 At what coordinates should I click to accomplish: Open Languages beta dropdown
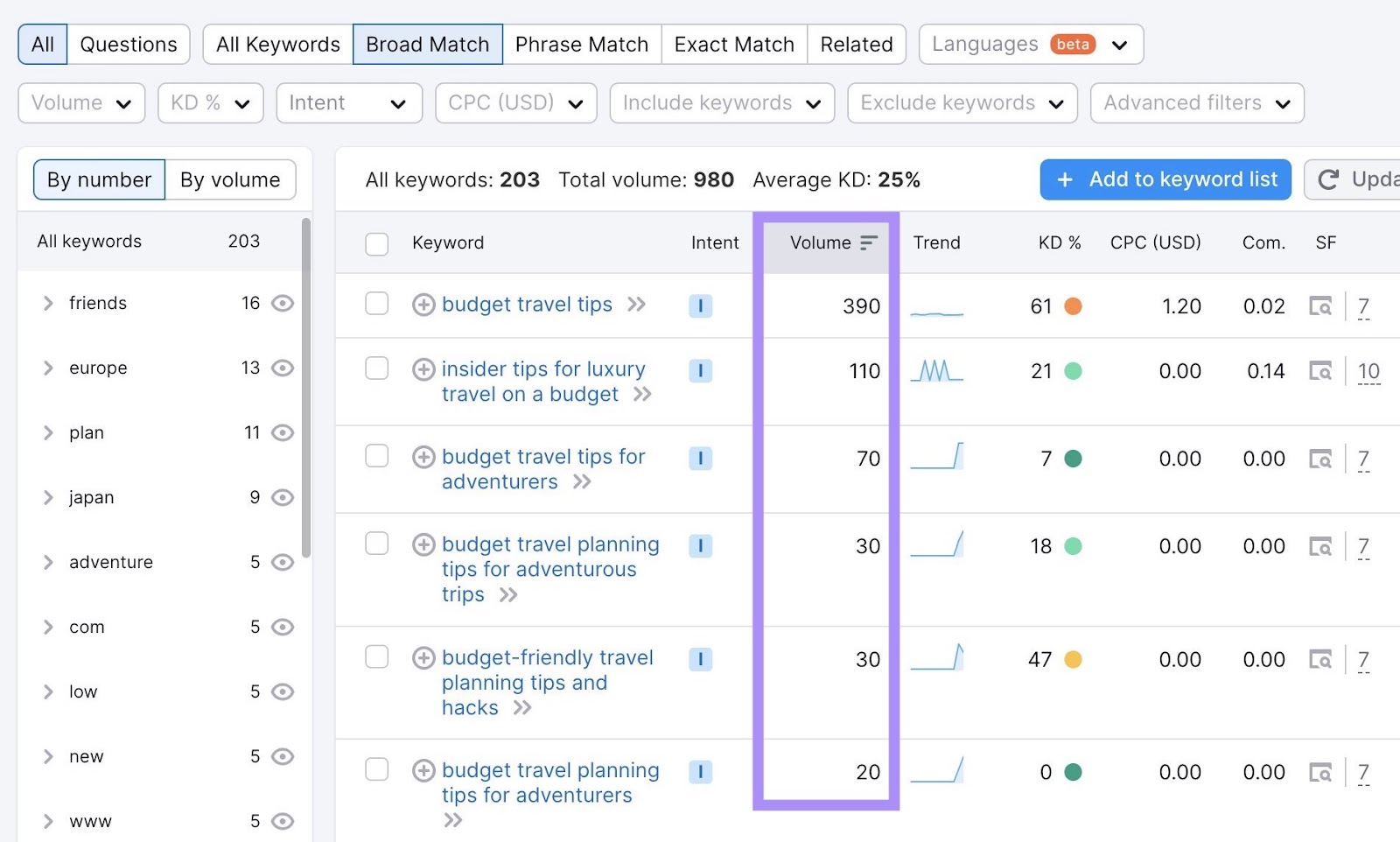(1031, 45)
